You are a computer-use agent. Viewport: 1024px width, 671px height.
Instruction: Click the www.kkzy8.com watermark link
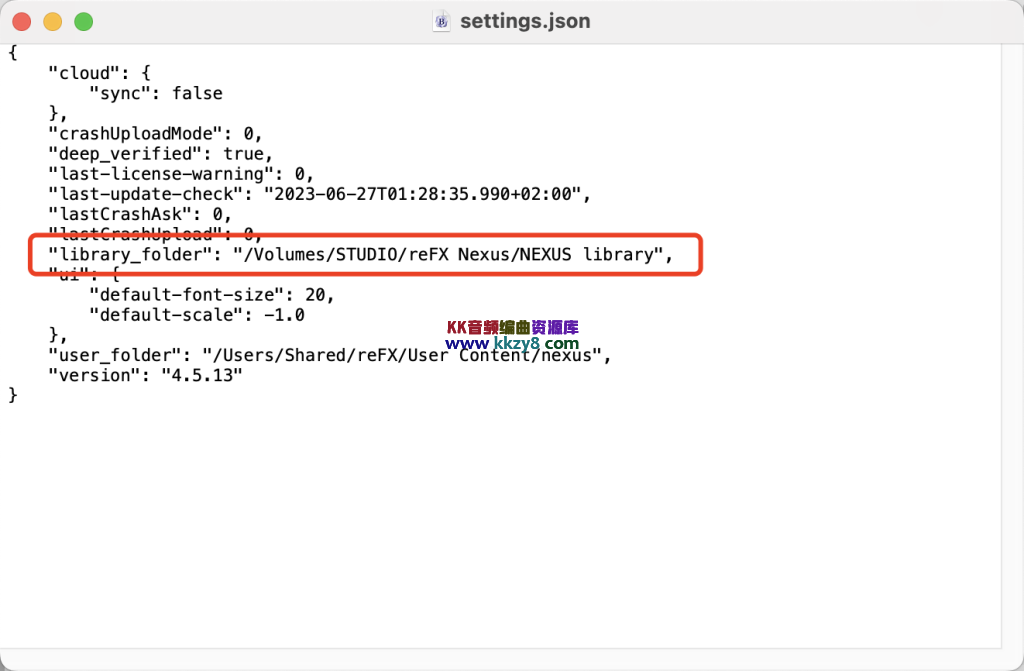coord(512,343)
